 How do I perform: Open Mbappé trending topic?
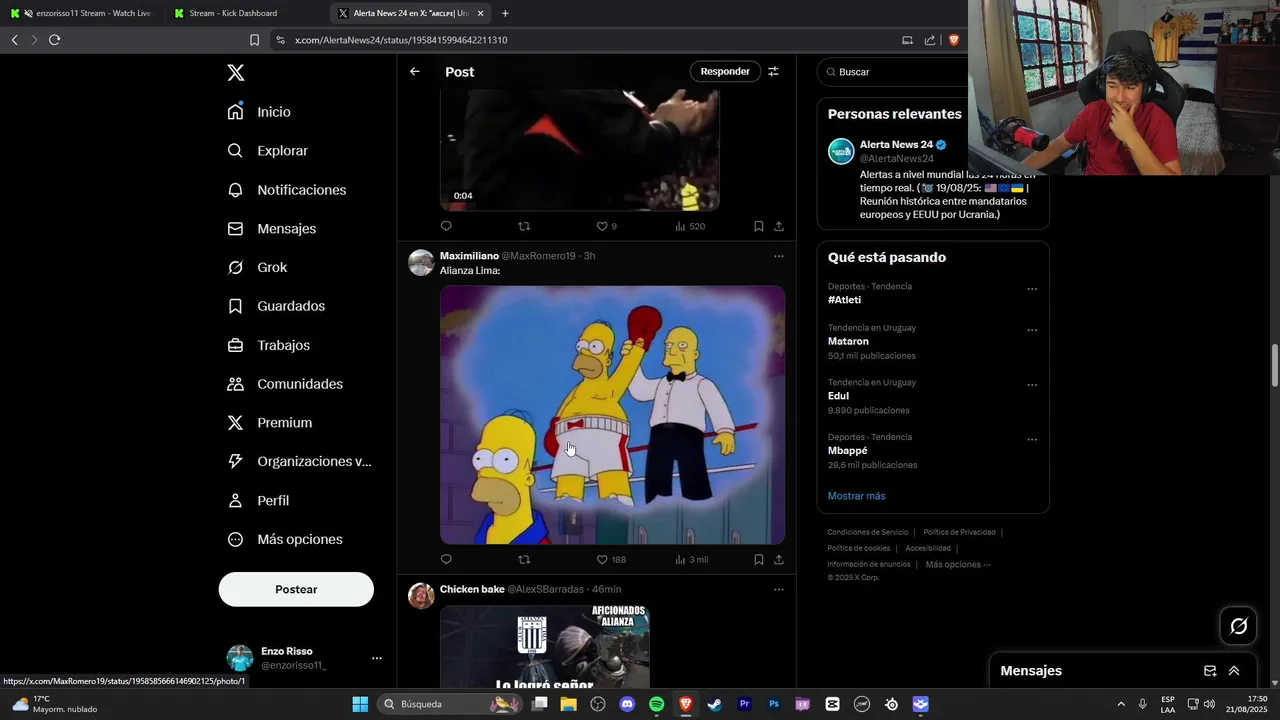[x=847, y=451]
